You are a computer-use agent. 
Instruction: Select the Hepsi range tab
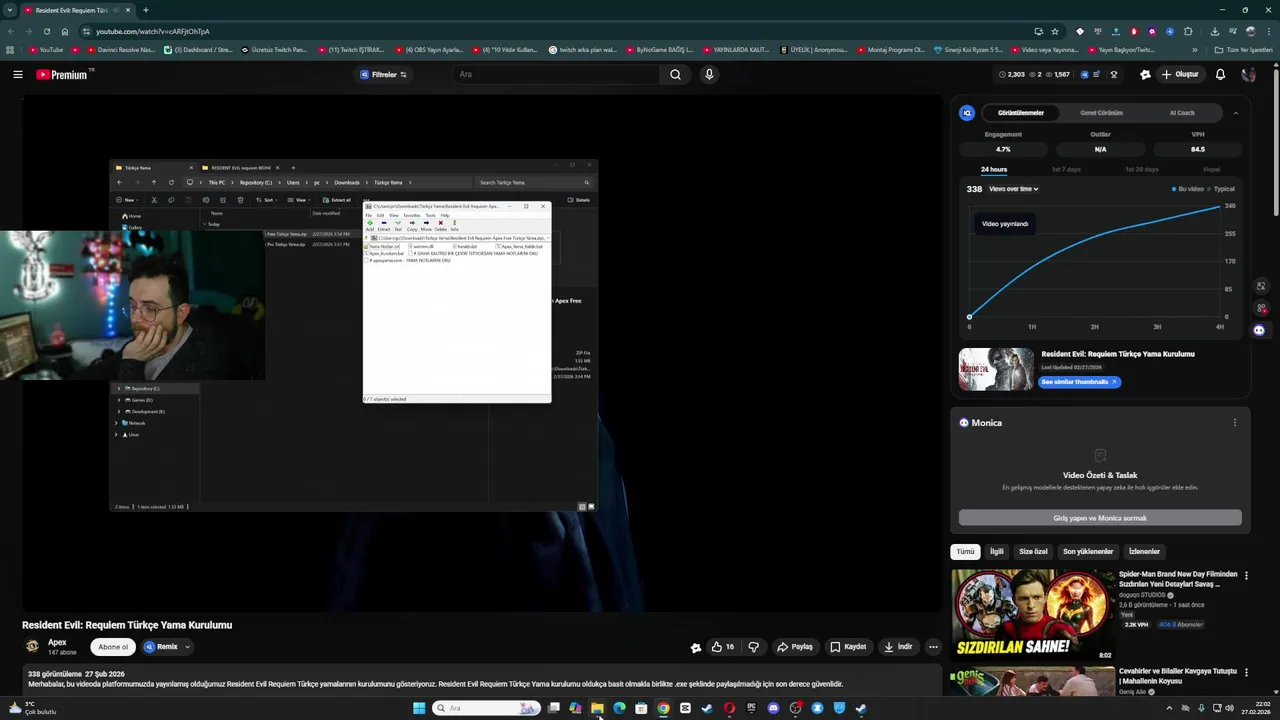click(1211, 169)
